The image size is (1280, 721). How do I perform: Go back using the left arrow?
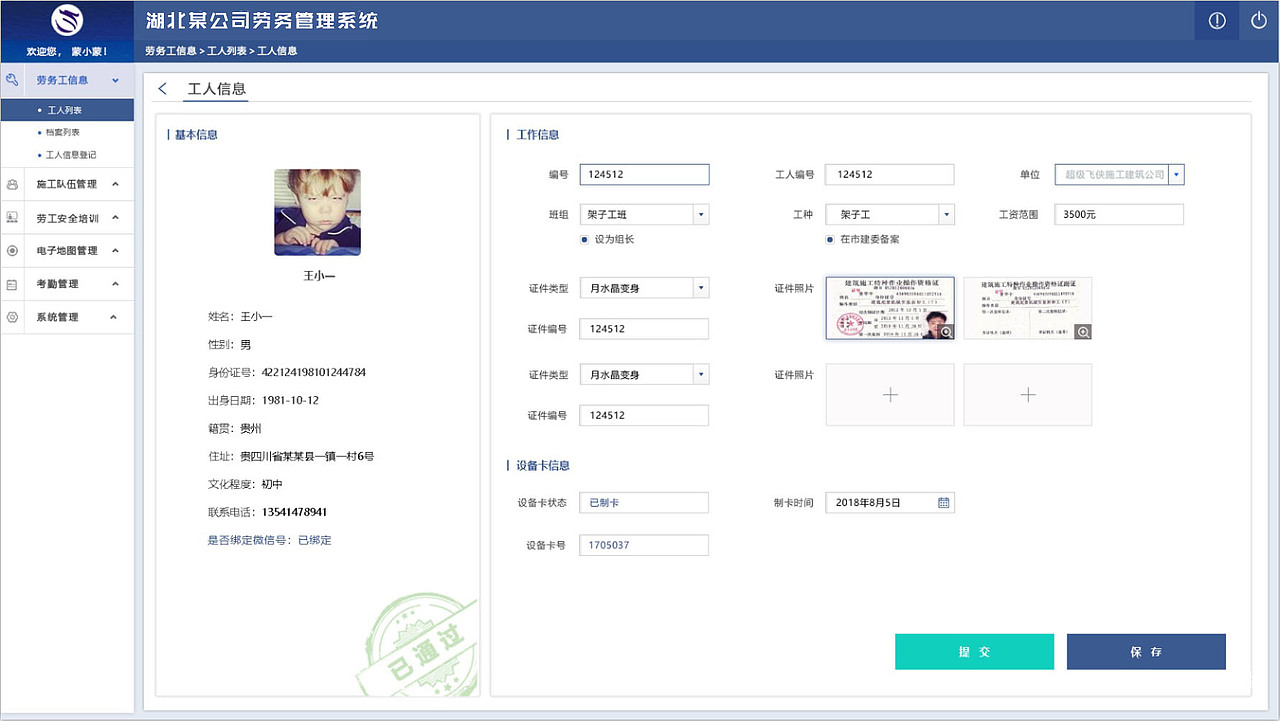[x=163, y=89]
